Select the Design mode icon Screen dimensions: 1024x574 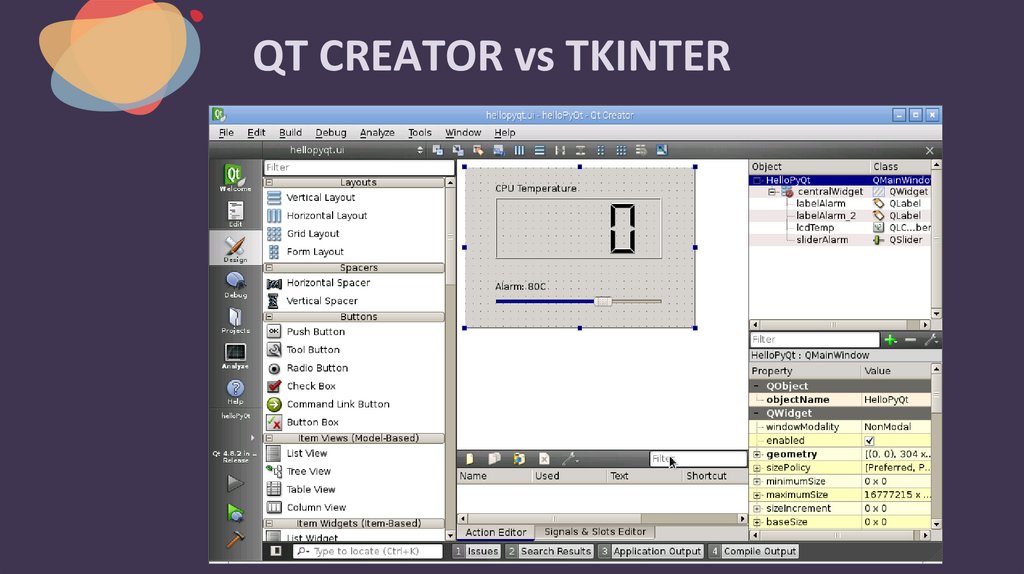(235, 249)
